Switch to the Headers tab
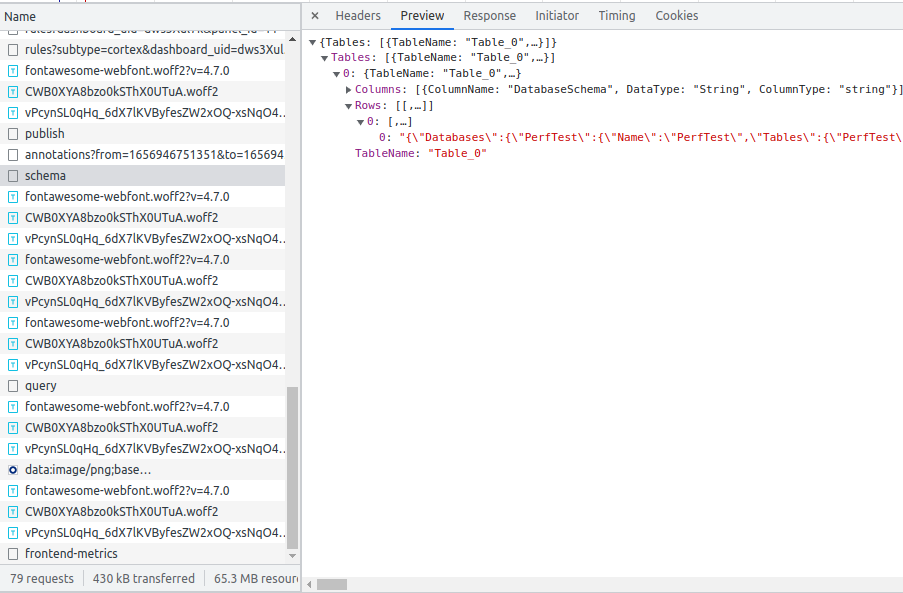The image size is (903, 593). tap(357, 15)
